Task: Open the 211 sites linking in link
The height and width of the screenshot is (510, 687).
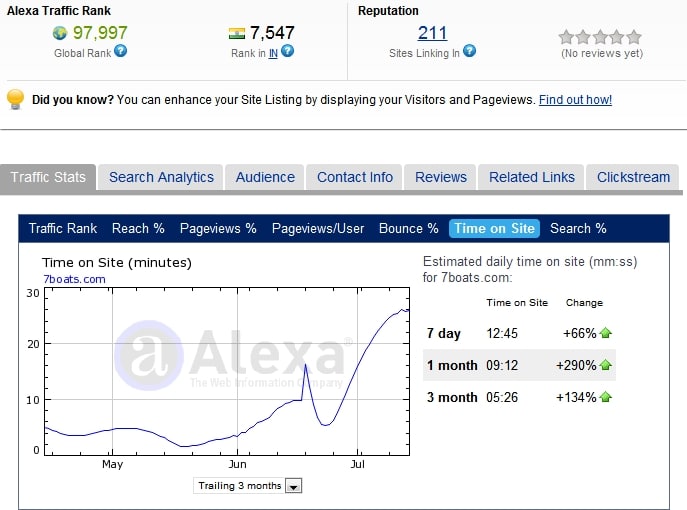Action: pyautogui.click(x=432, y=33)
